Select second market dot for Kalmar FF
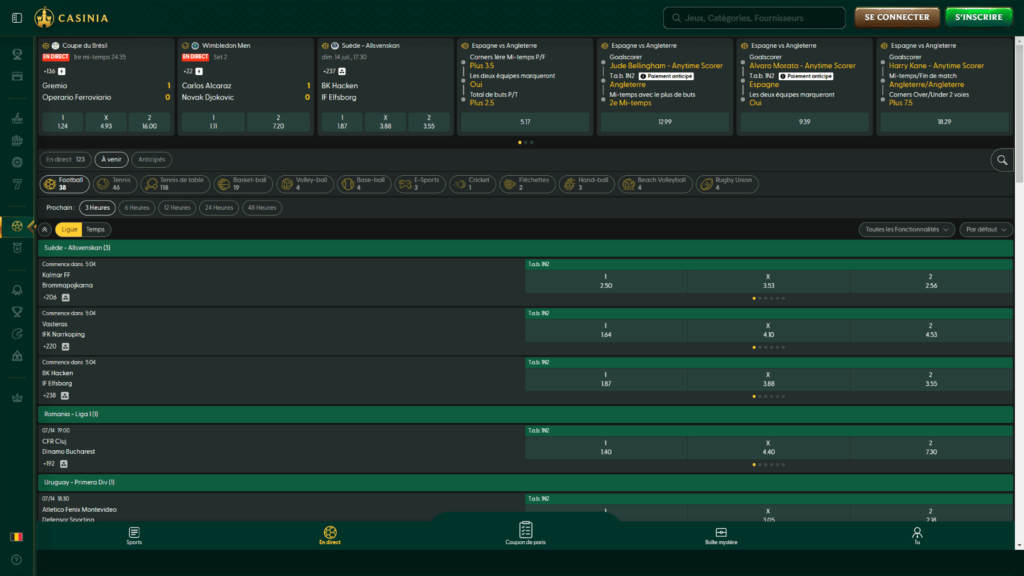Screen dimensions: 1024x576 [760, 298]
